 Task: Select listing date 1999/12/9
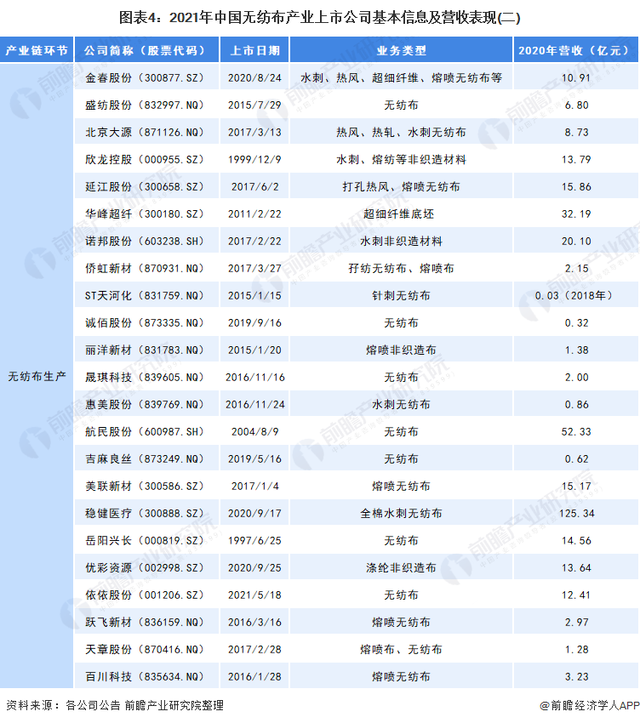[255, 160]
